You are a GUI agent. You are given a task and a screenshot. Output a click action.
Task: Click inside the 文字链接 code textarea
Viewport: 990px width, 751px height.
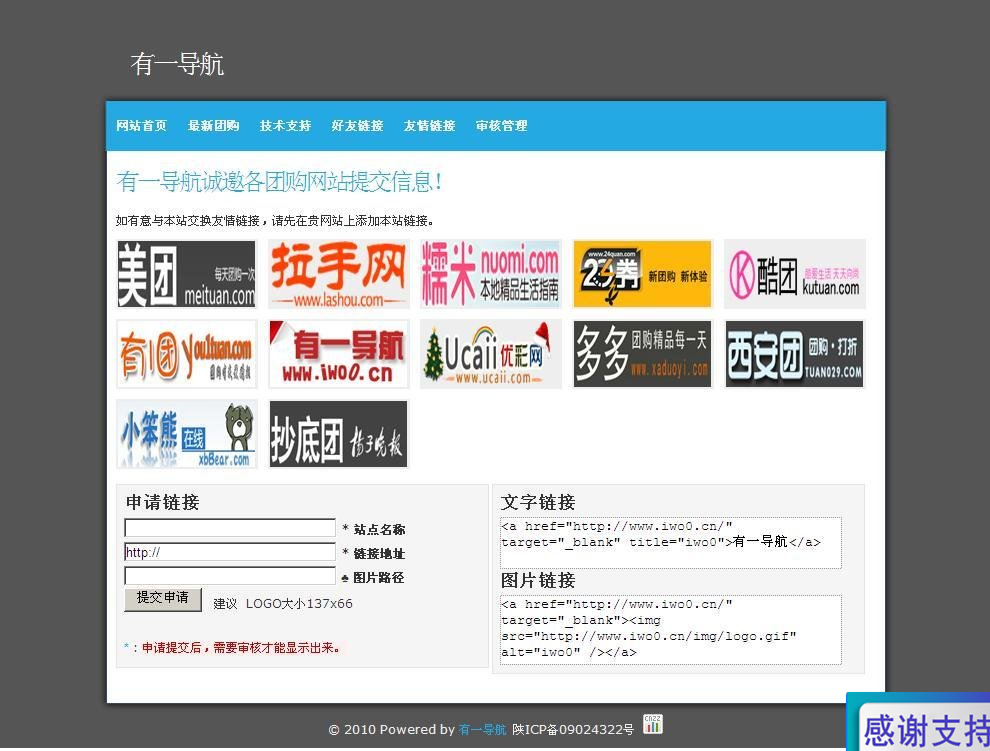(x=671, y=543)
